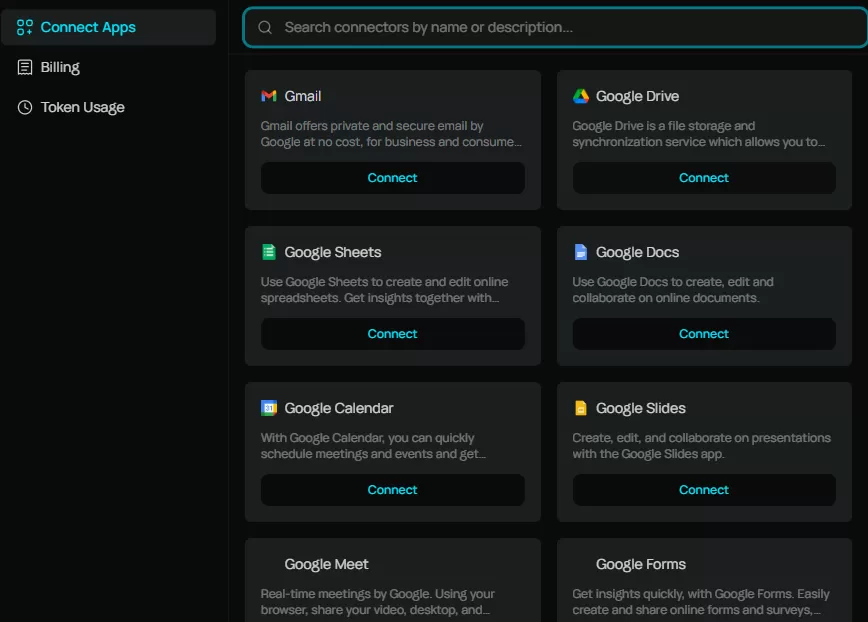Connect the Gmail app

pyautogui.click(x=392, y=178)
